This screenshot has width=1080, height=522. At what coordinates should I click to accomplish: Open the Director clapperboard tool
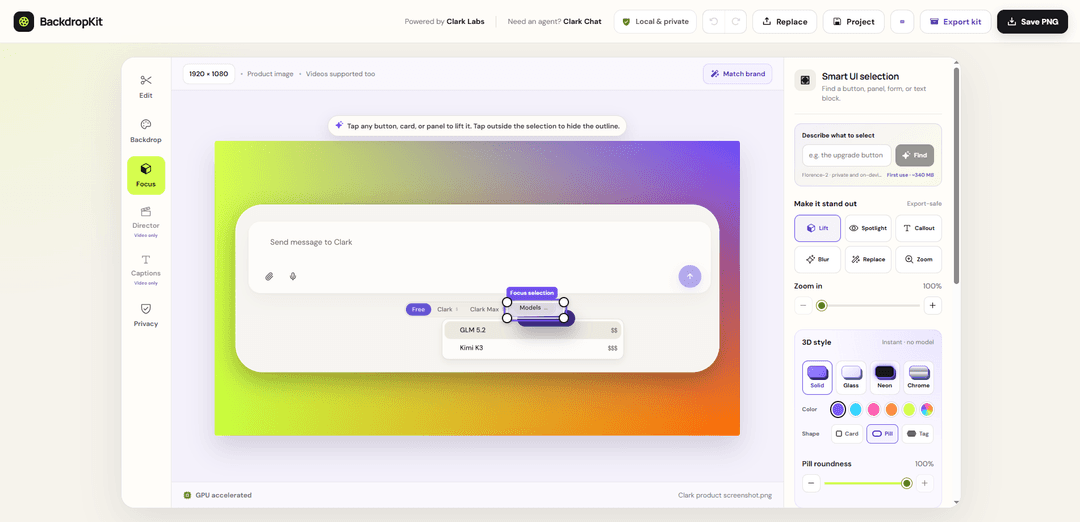tap(146, 220)
